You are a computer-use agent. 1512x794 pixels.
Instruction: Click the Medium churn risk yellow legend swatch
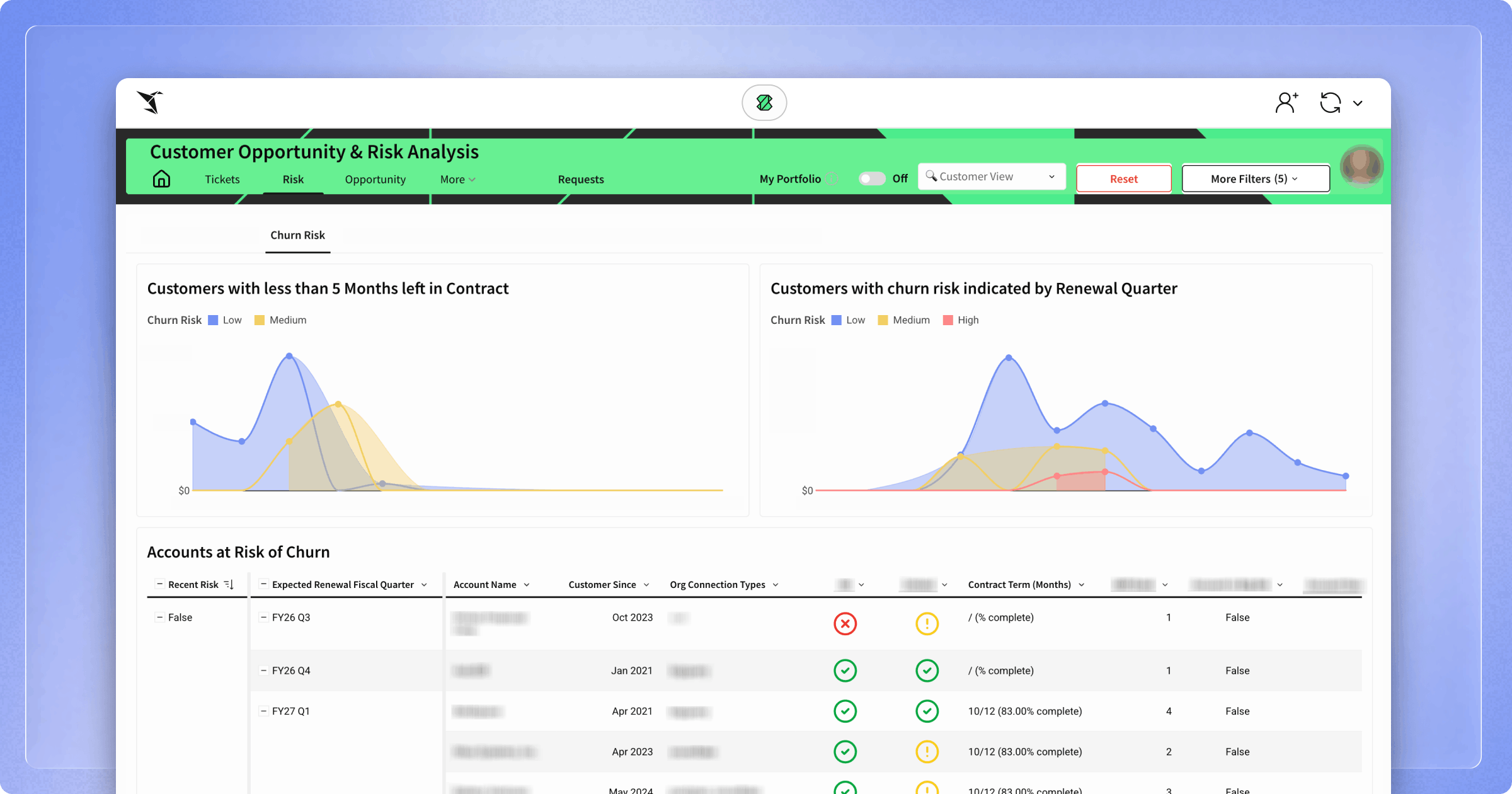coord(258,319)
